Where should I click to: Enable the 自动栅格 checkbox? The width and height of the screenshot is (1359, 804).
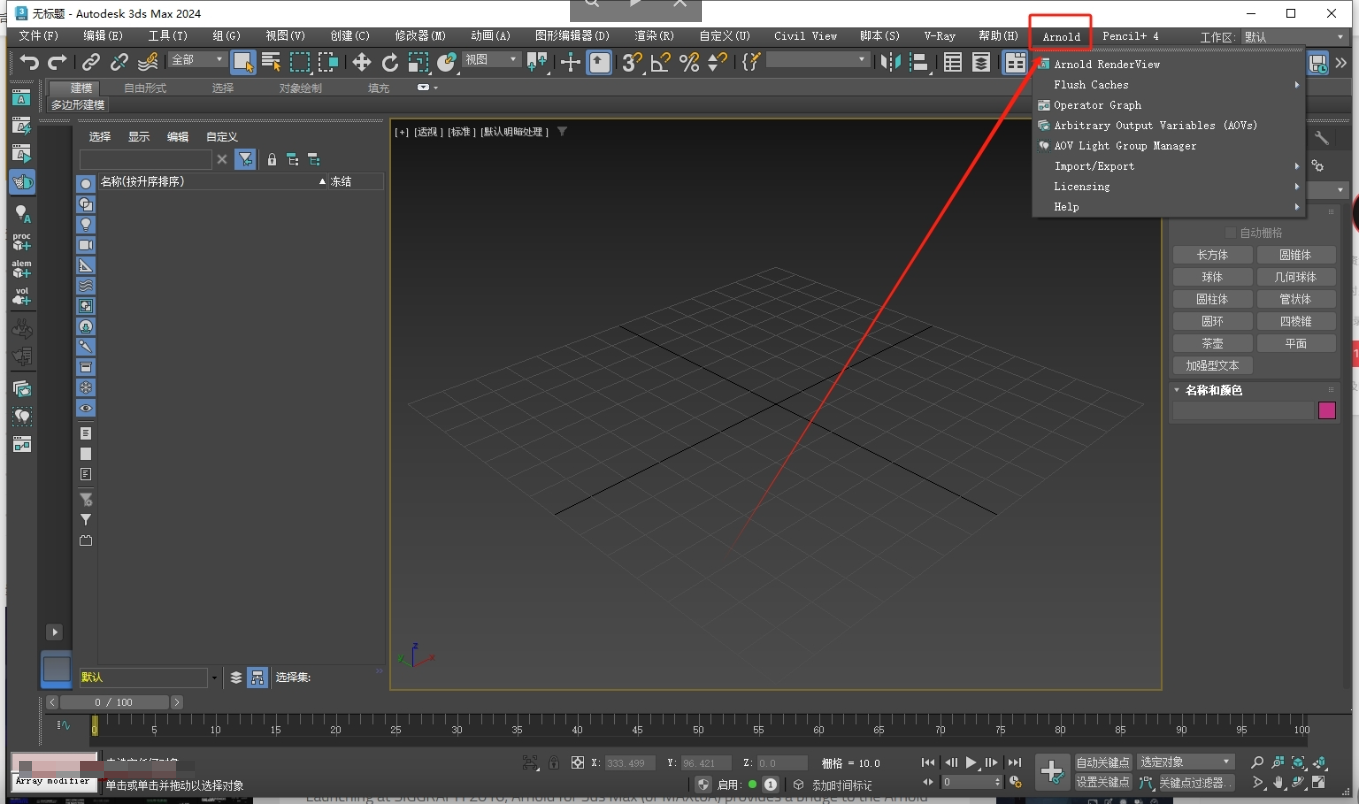coord(1231,233)
